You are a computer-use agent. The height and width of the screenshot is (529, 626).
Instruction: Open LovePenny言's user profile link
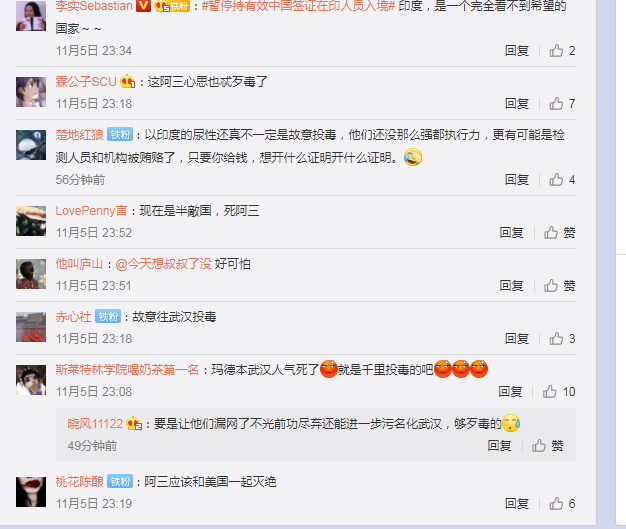91,211
